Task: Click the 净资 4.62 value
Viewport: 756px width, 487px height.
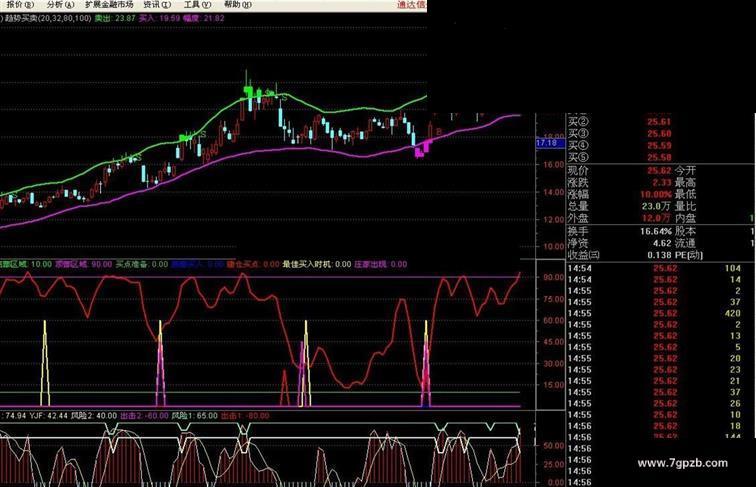Action: click(662, 243)
